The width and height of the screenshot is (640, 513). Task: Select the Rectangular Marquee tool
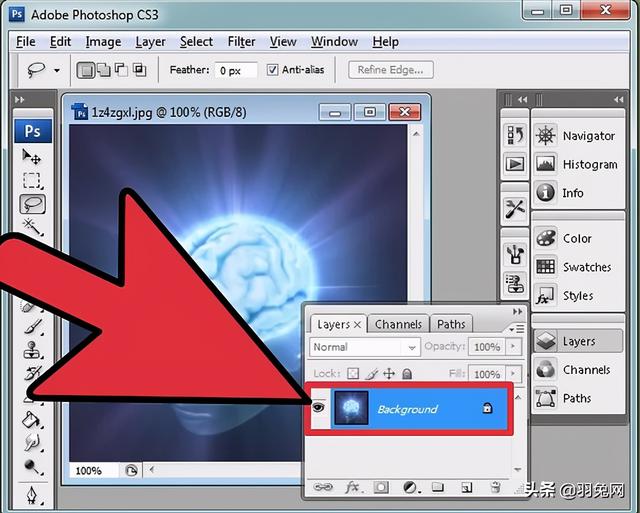tap(32, 180)
